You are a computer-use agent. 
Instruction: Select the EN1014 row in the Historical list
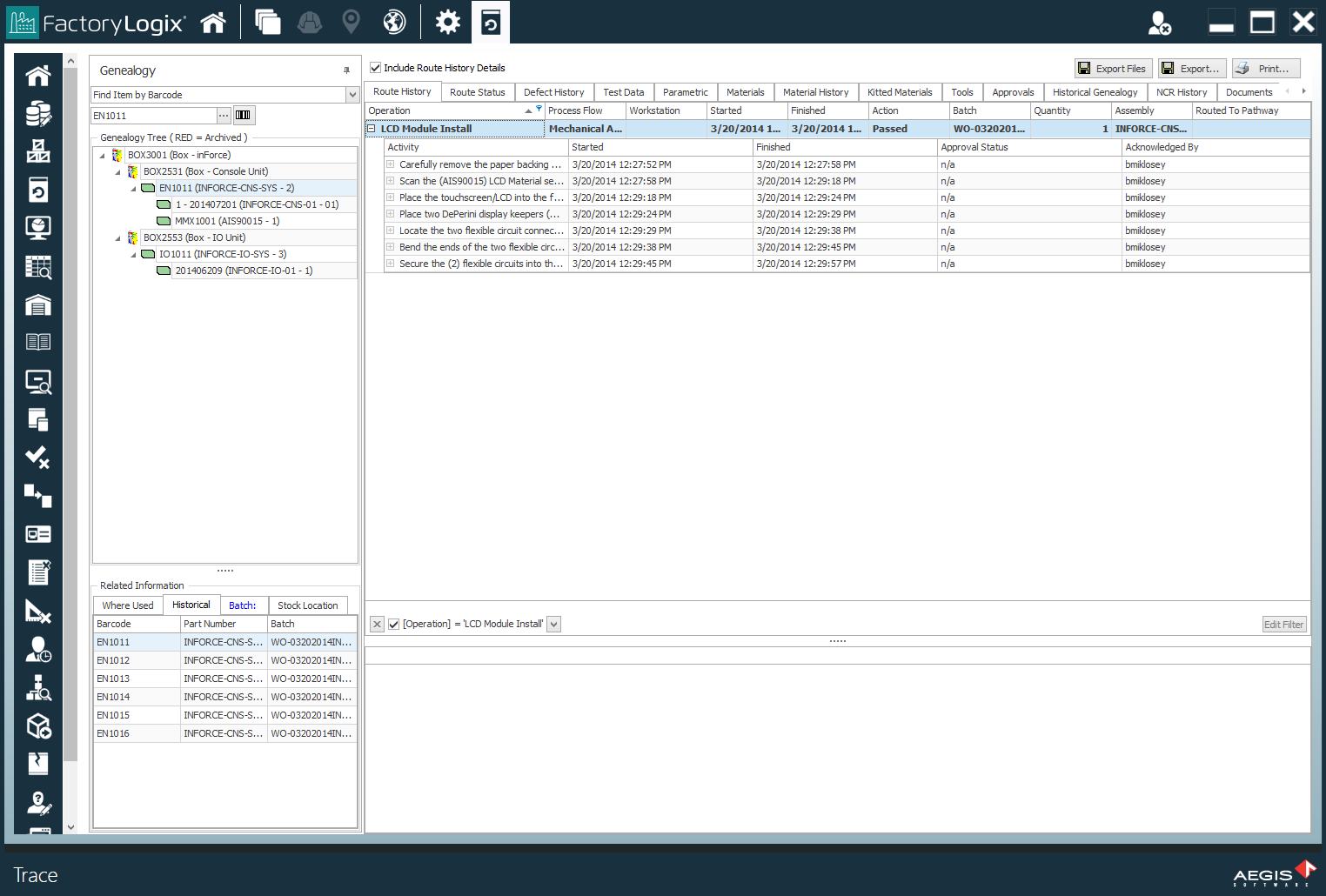tap(137, 696)
